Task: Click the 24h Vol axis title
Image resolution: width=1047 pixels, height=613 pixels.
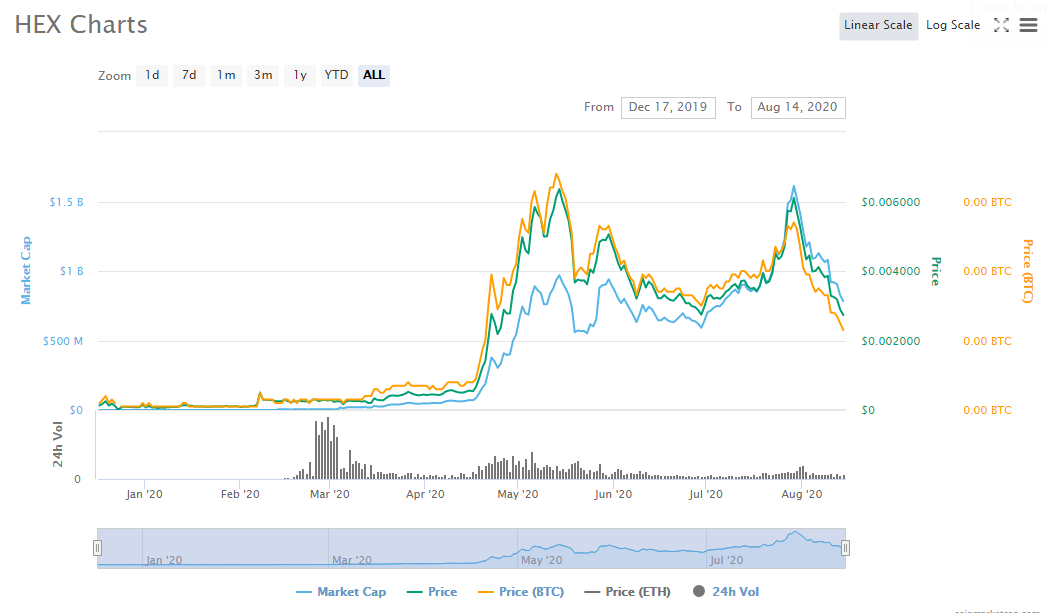Action: click(57, 444)
